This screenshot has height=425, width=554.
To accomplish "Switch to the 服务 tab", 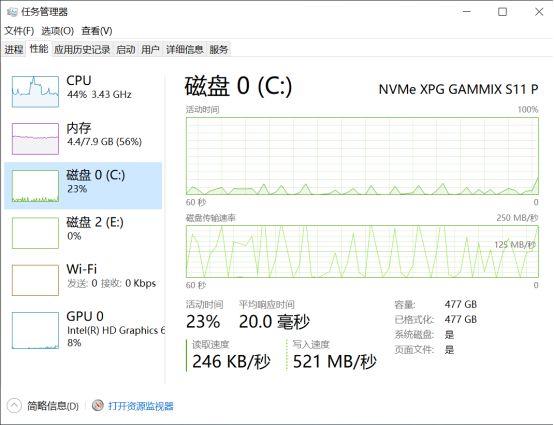I will (x=219, y=49).
